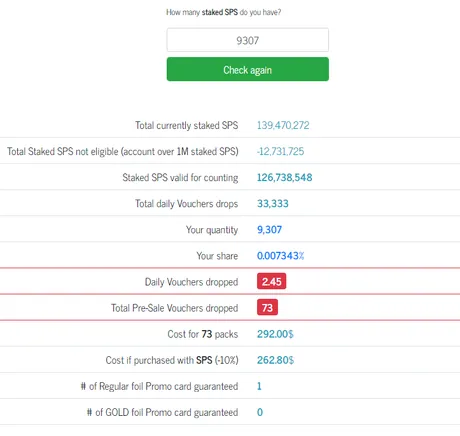
Task: Click the 'Total currently staked SPS' label
Action: [x=187, y=125]
